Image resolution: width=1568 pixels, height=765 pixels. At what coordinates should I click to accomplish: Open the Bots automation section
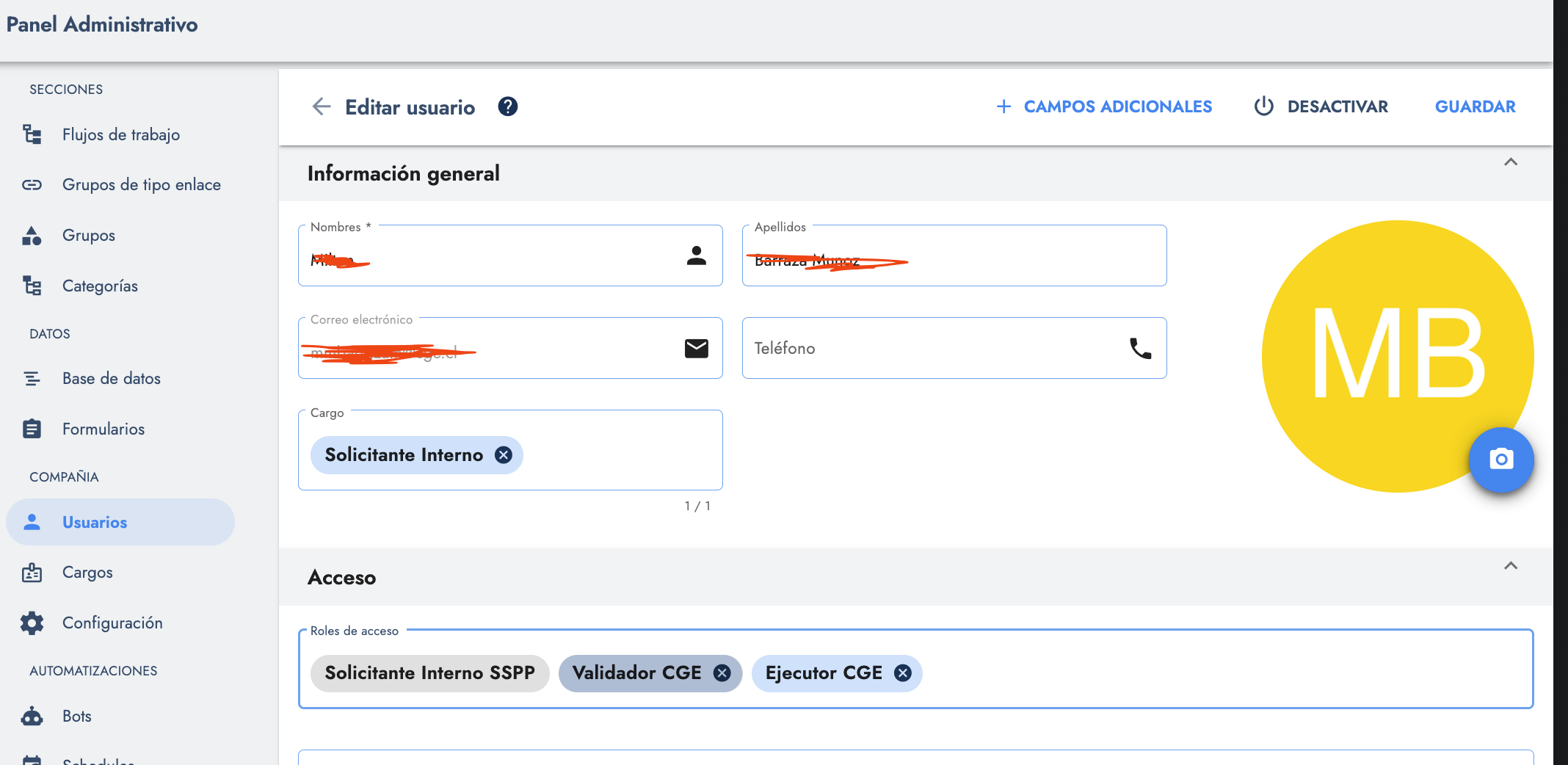coord(76,716)
